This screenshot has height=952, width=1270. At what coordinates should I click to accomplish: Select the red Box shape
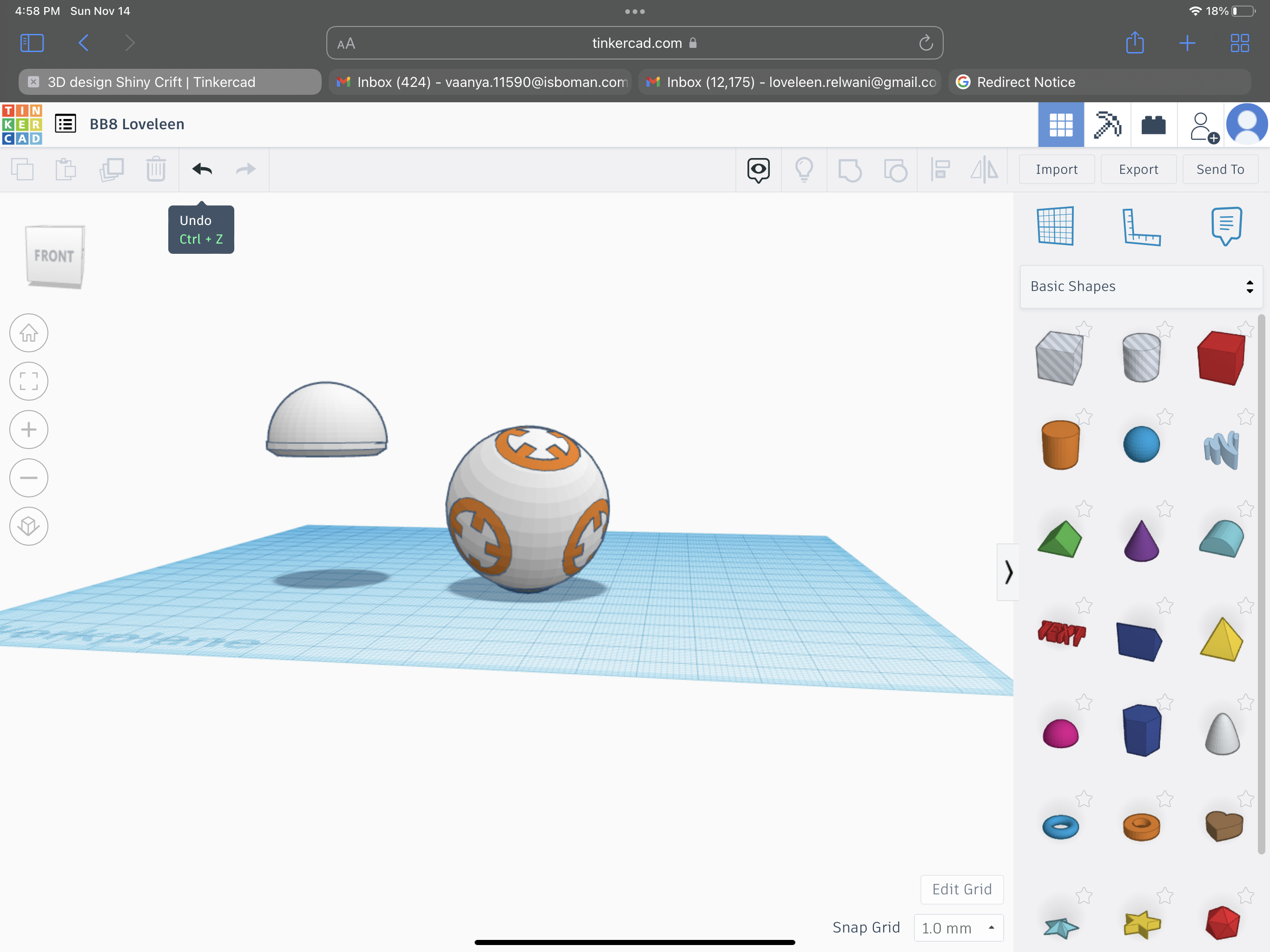(1221, 358)
